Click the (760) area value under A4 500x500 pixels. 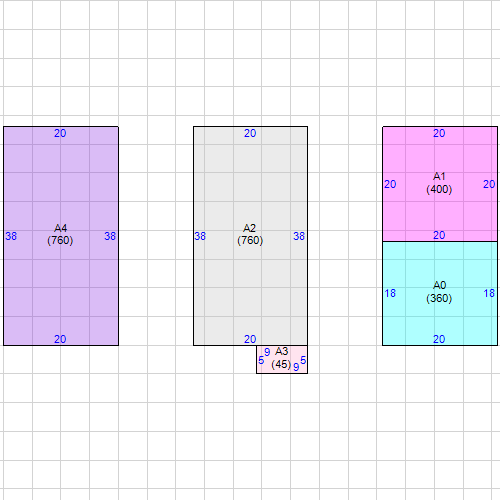pos(60,240)
